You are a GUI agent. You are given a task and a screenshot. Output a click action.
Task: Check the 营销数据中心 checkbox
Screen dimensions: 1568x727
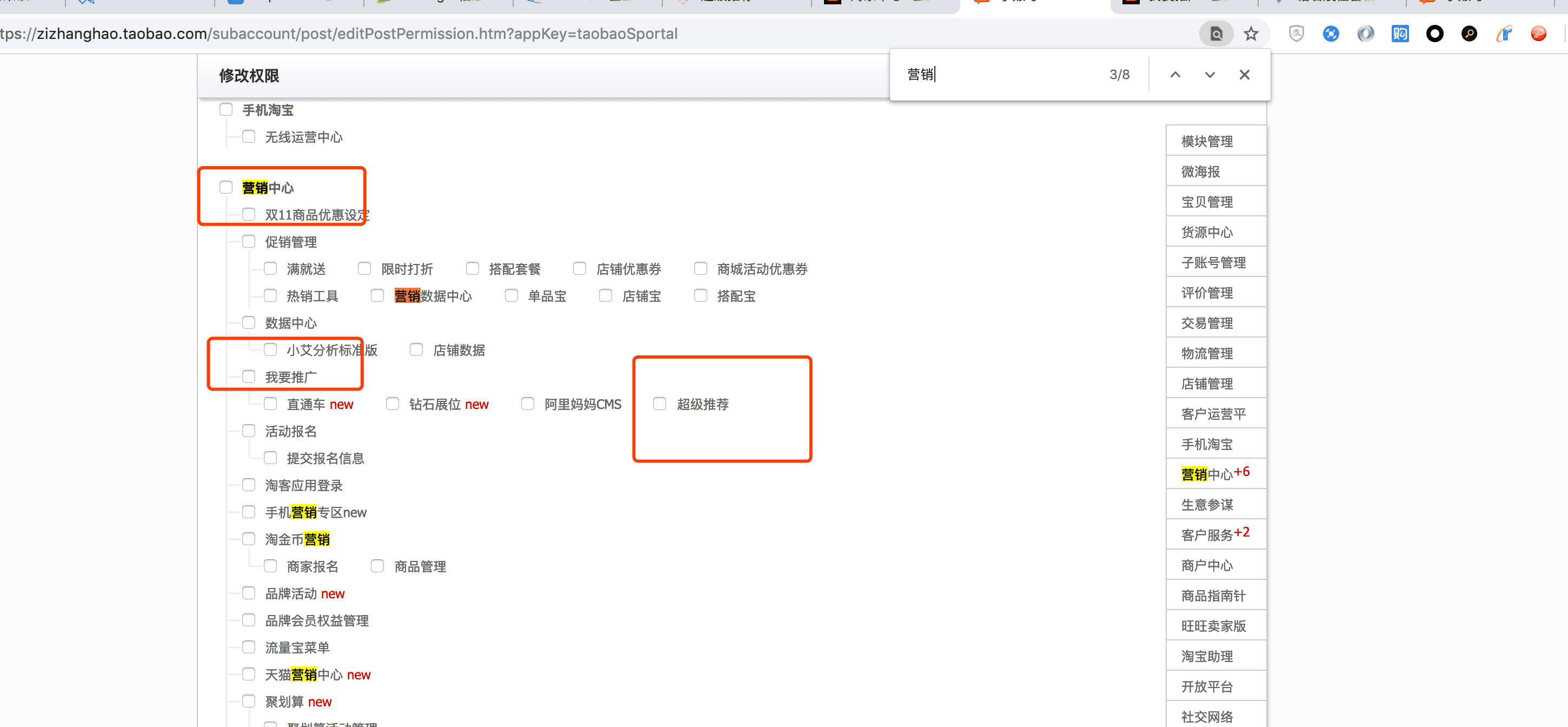click(x=377, y=295)
